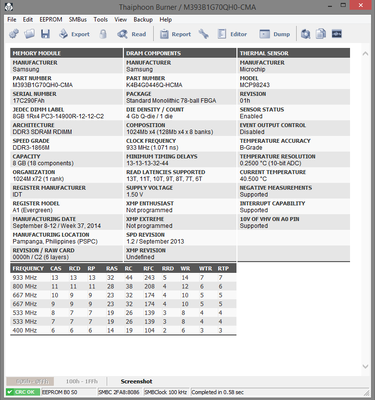Image resolution: width=375 pixels, height=400 pixels.
Task: Show the Dump view
Action: pyautogui.click(x=275, y=34)
